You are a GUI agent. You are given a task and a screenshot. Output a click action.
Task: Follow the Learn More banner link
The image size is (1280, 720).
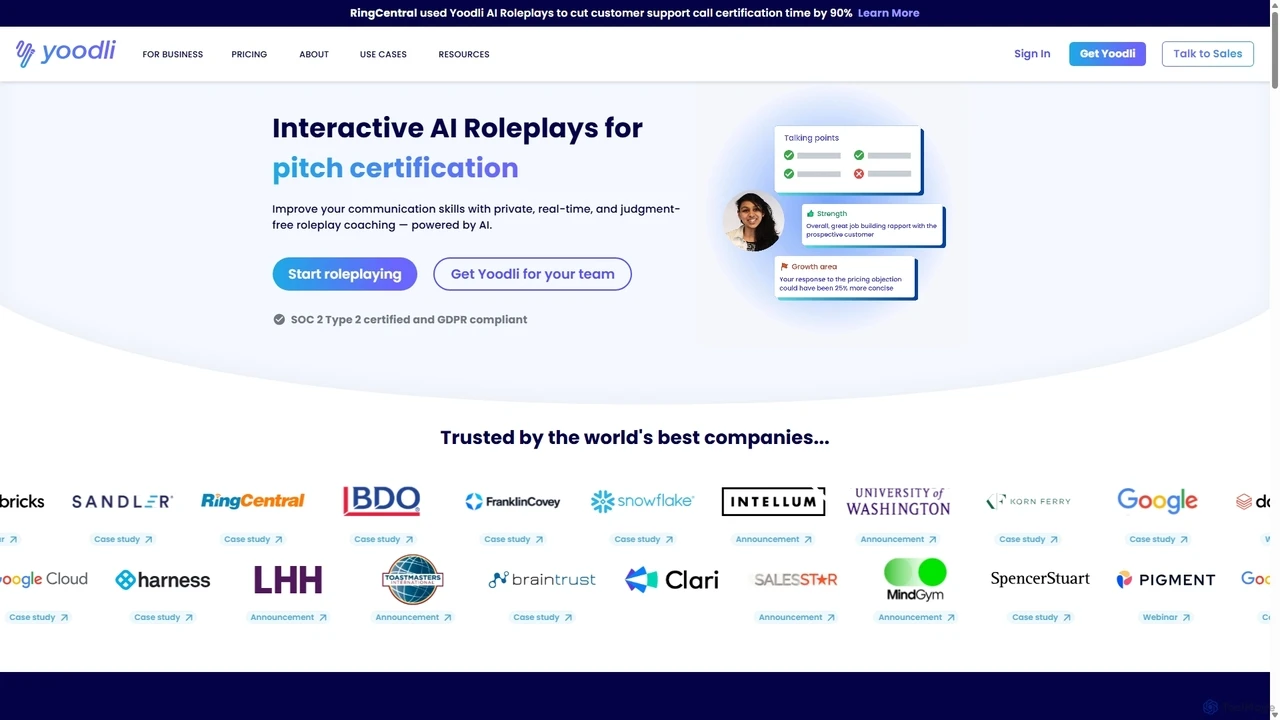coord(888,13)
